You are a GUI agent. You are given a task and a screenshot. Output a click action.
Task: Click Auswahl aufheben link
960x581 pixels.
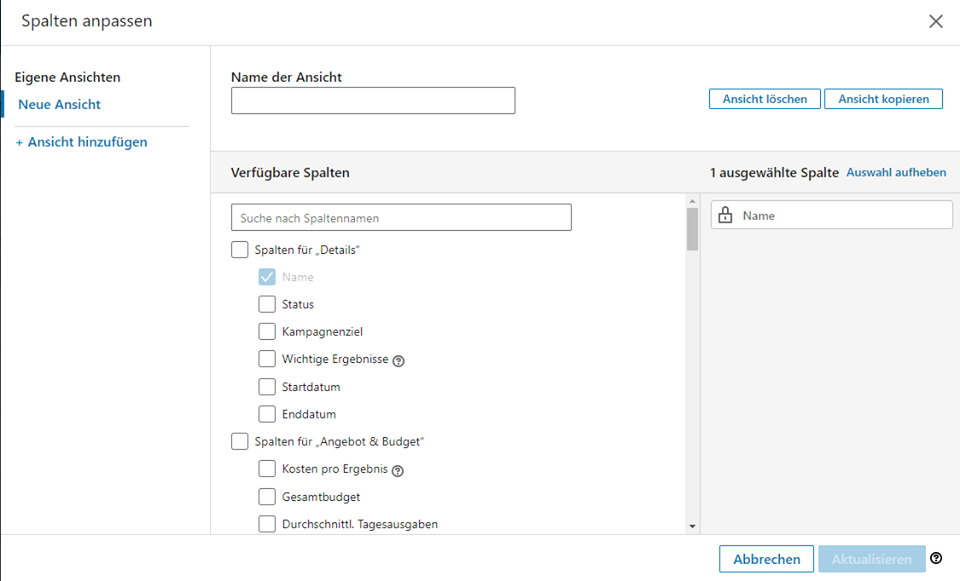point(896,173)
